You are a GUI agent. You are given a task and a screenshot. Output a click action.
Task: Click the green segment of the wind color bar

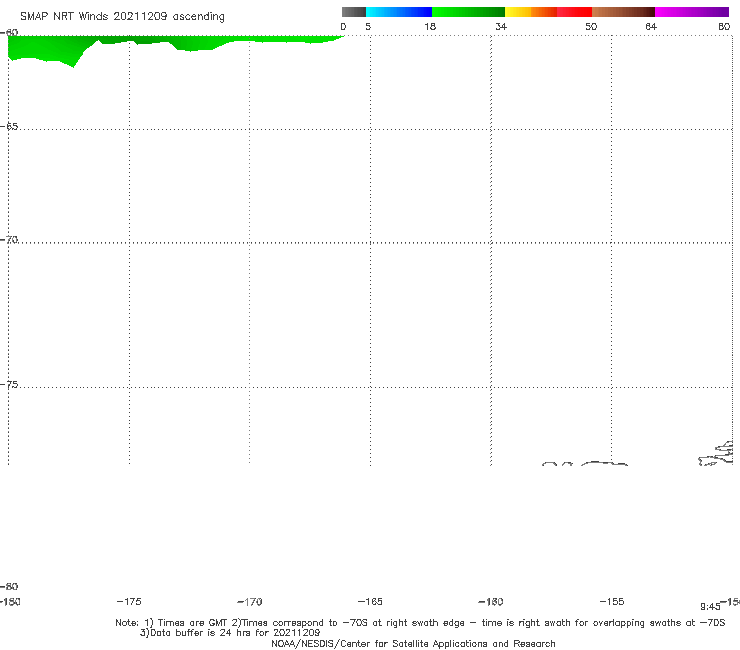point(468,12)
